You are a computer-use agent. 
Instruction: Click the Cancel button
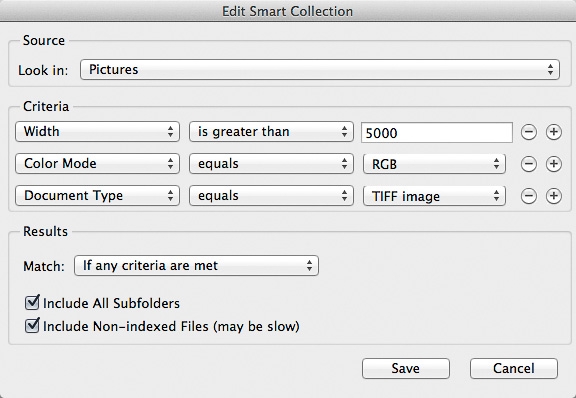pyautogui.click(x=514, y=368)
